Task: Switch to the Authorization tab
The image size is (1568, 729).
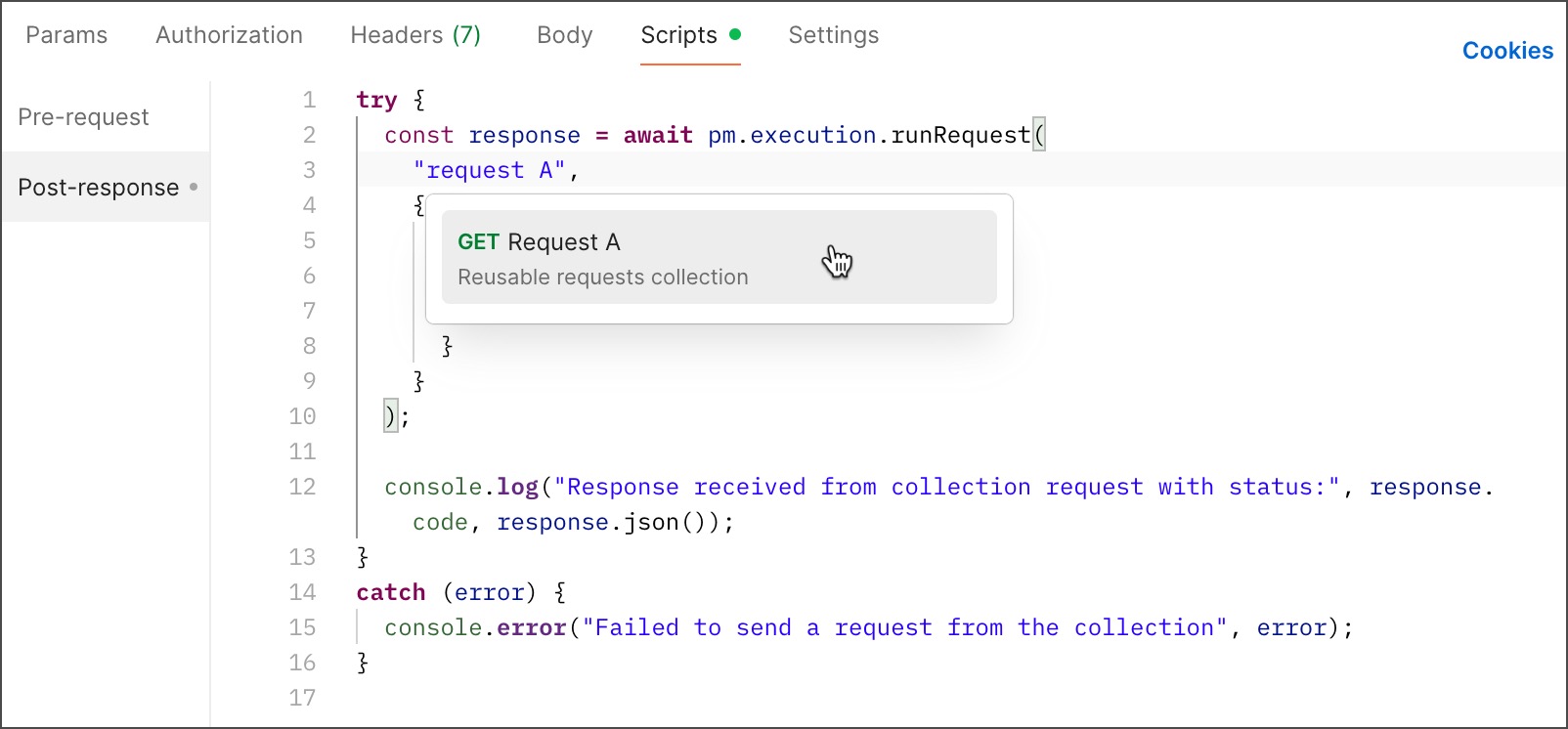Action: [229, 35]
